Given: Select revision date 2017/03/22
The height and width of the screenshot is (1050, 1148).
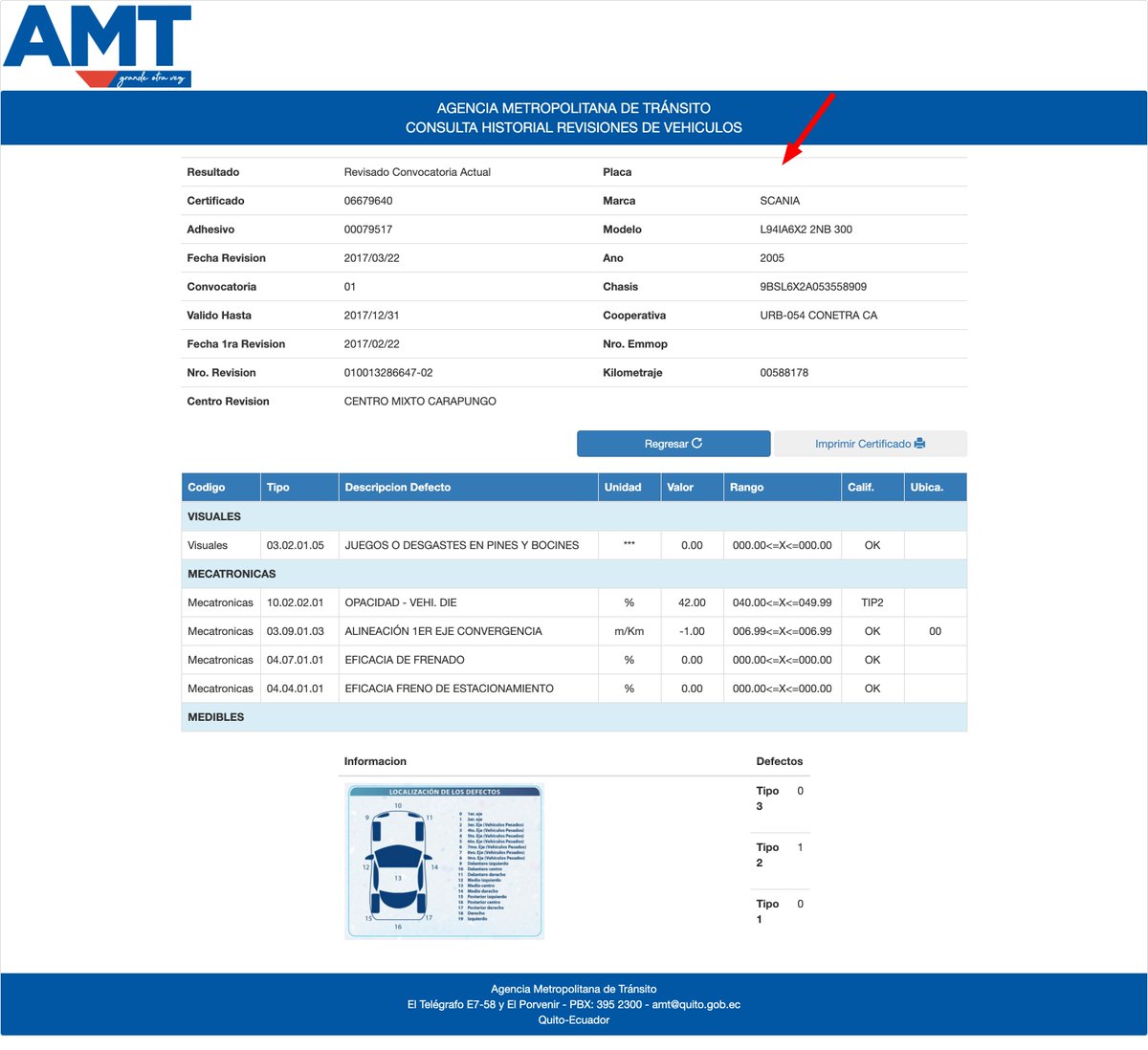Looking at the screenshot, I should point(372,258).
